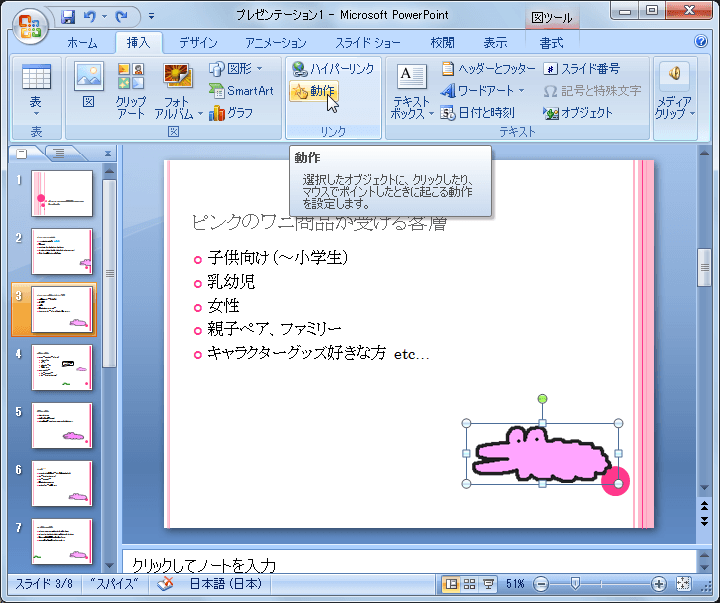The width and height of the screenshot is (720, 603).
Task: Insert a table with the 表 button
Action: pos(36,90)
